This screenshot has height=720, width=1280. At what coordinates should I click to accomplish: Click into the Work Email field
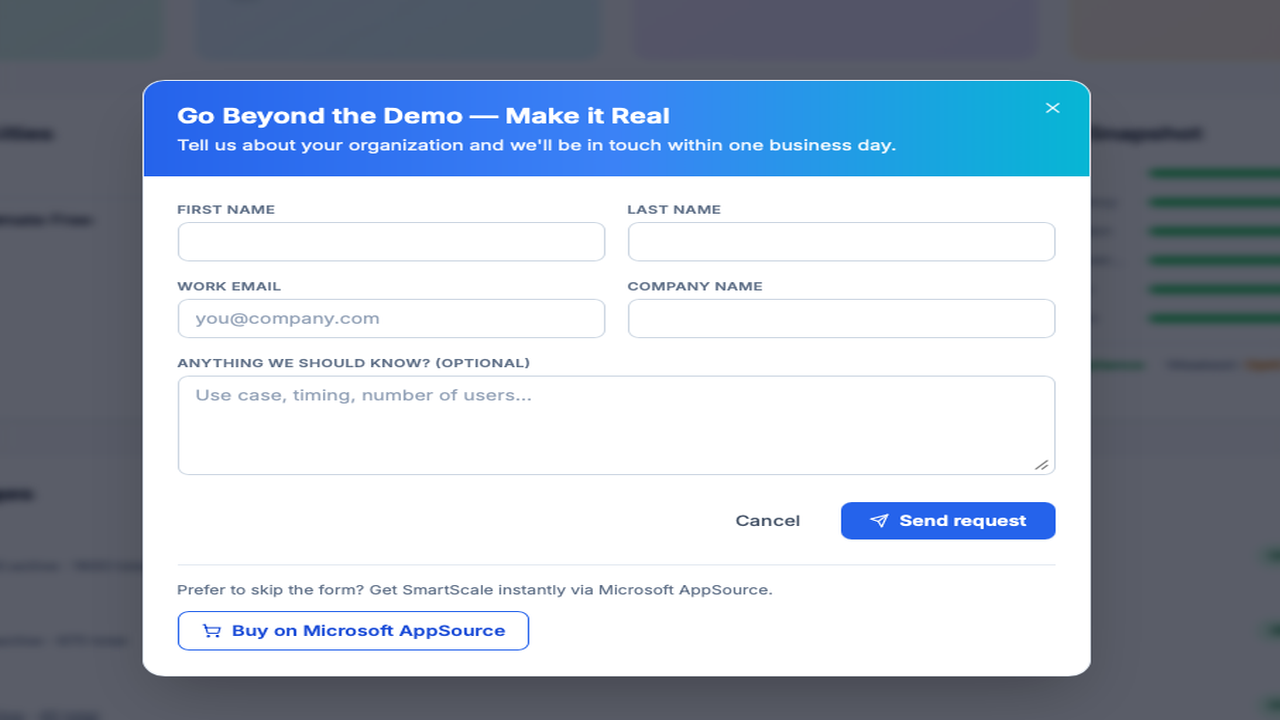(391, 319)
